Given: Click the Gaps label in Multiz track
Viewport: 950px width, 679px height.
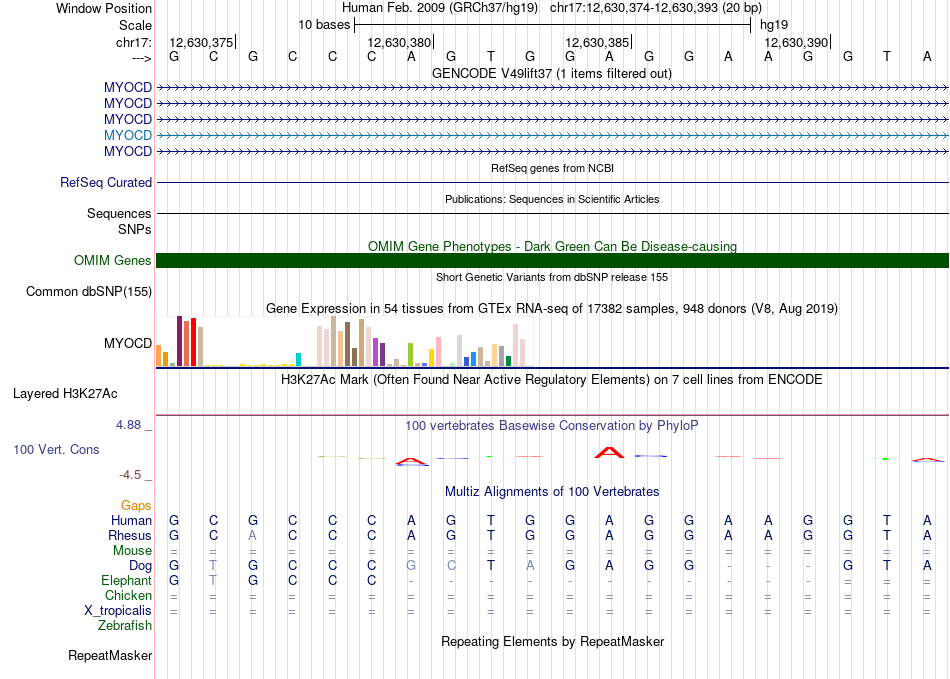Looking at the screenshot, I should click(136, 506).
